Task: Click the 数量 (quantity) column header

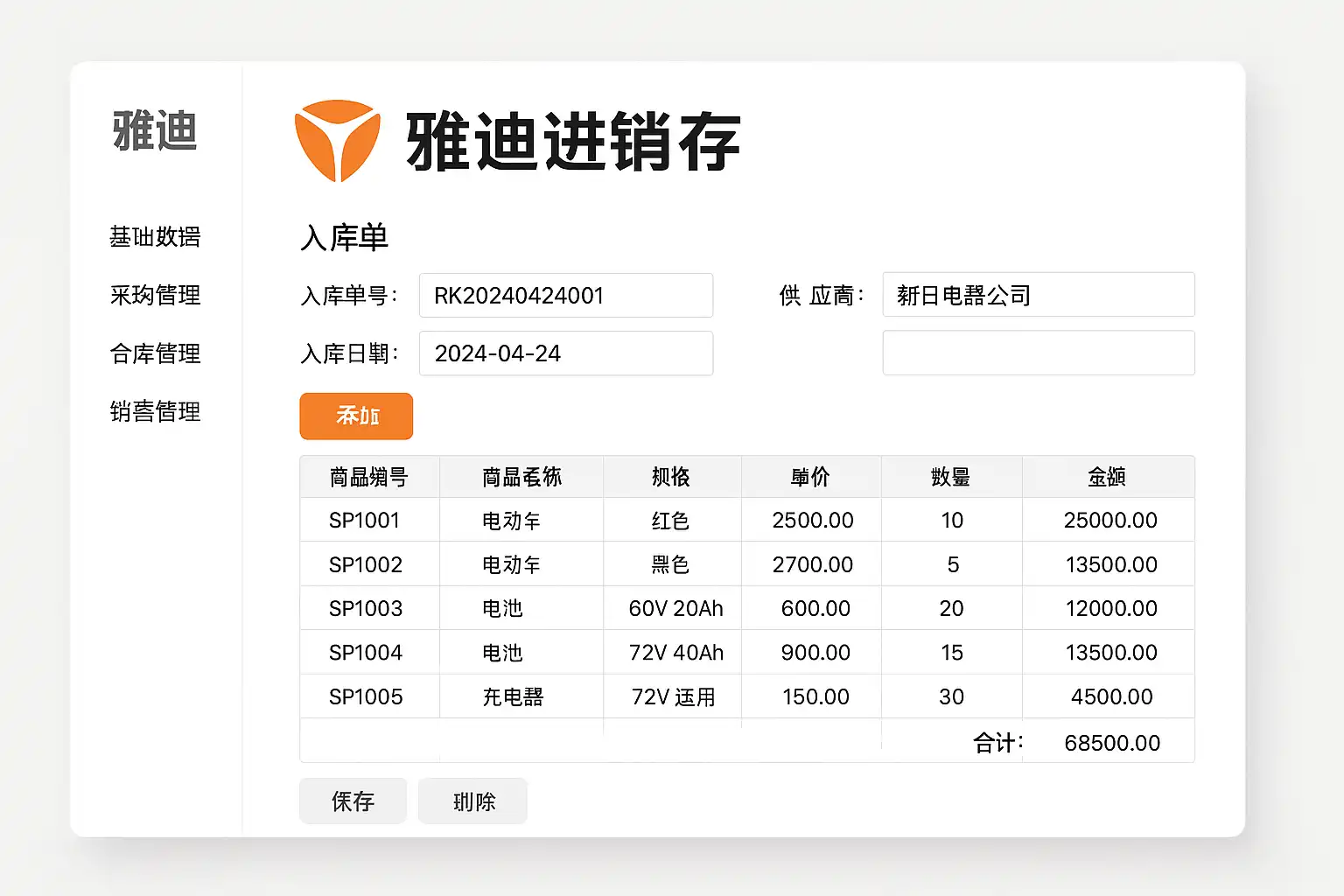Action: (x=950, y=477)
